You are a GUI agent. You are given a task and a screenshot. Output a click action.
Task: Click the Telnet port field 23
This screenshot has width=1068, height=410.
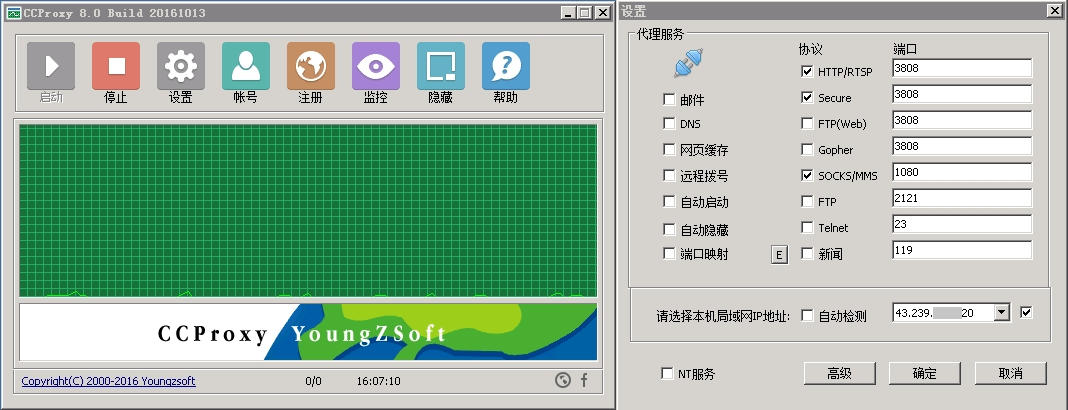pos(962,223)
